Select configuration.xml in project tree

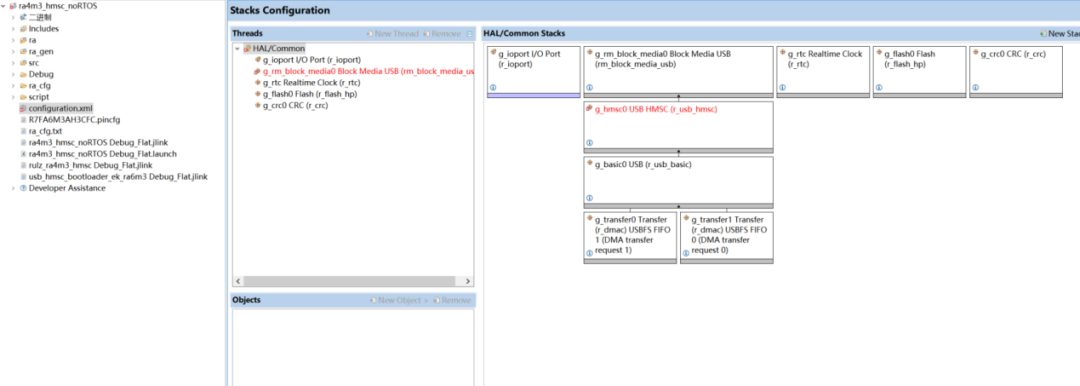[x=60, y=108]
